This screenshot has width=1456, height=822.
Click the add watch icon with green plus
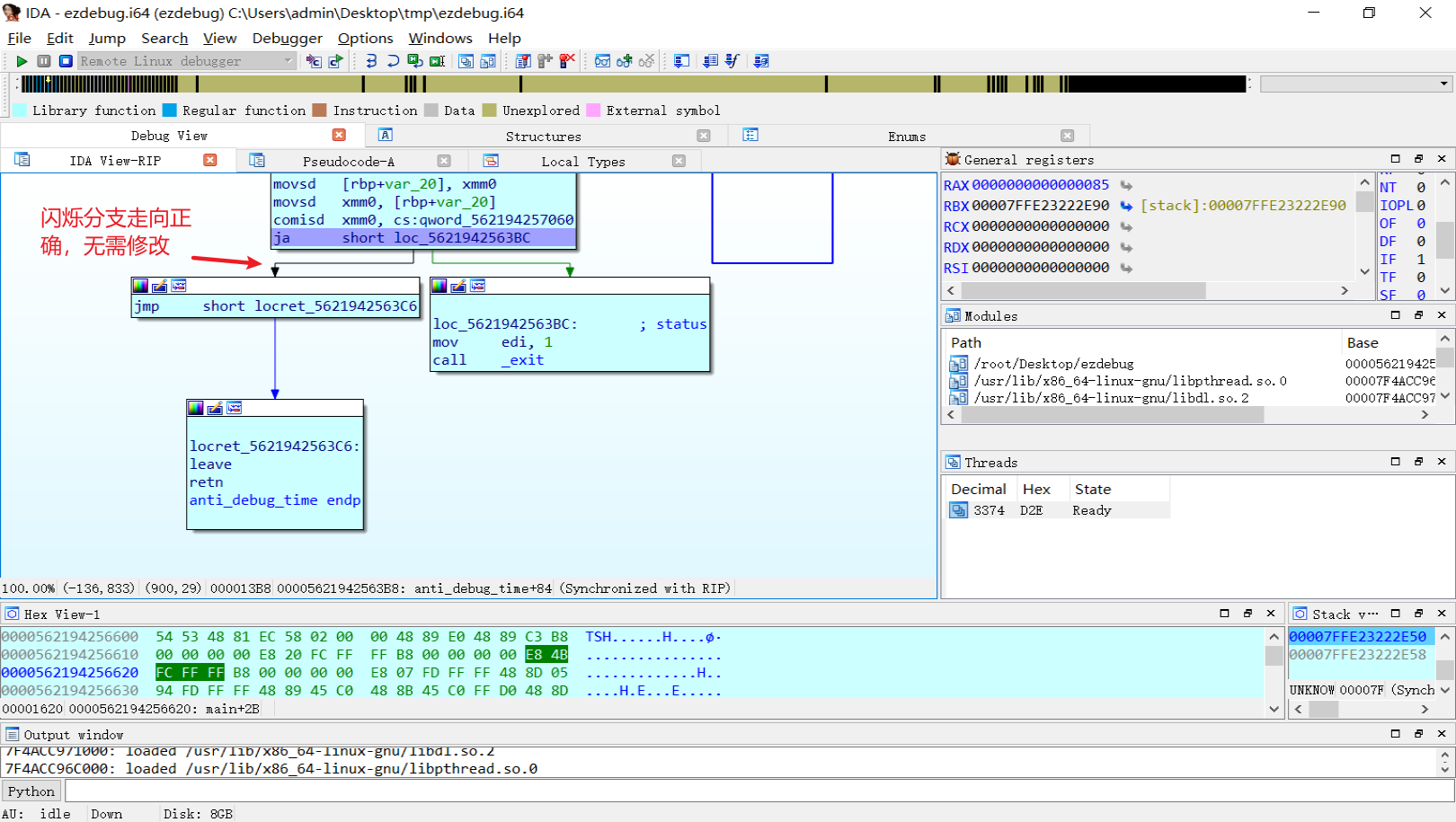(625, 61)
